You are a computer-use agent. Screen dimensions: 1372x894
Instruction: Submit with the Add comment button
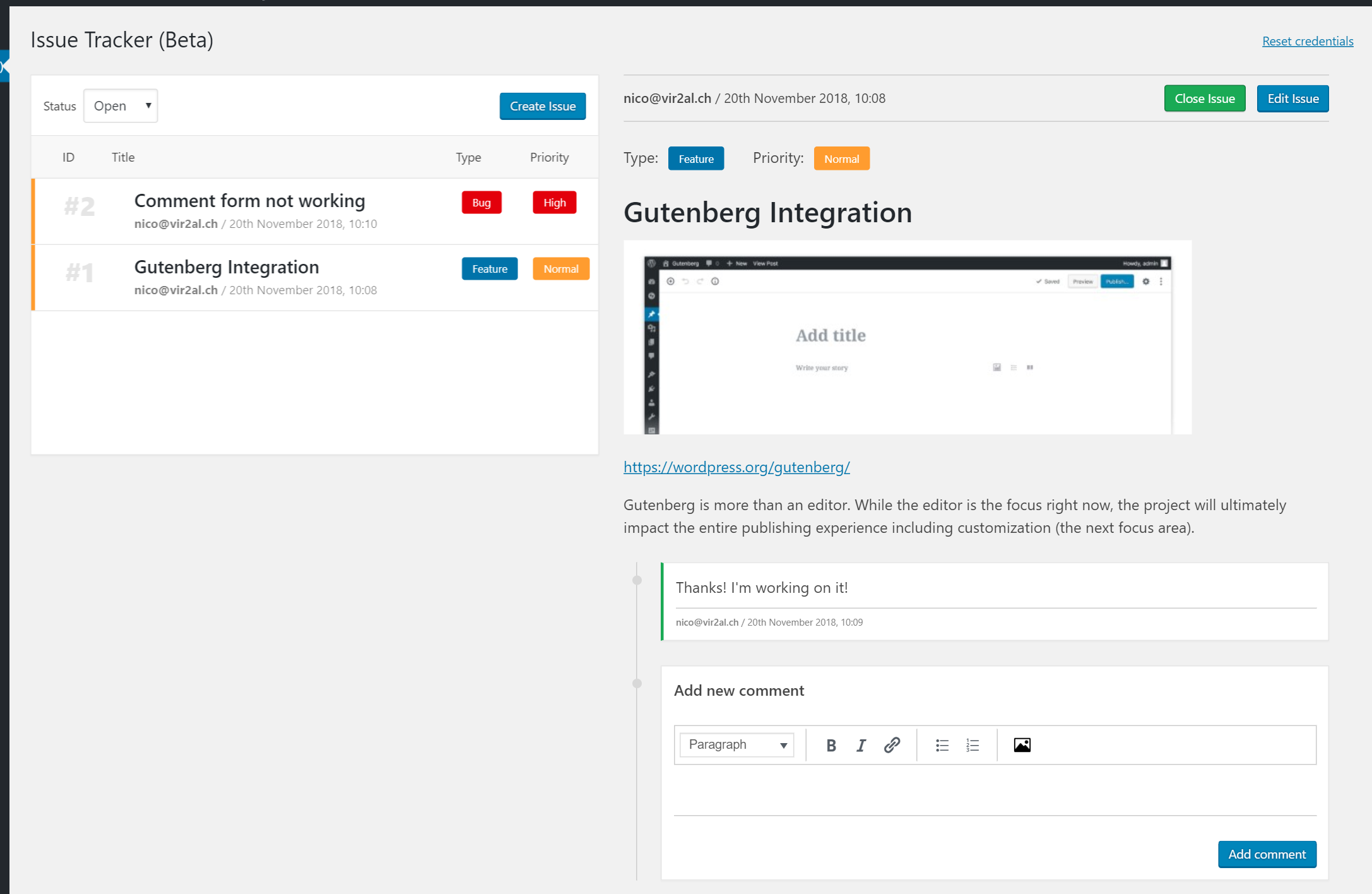tap(1267, 854)
